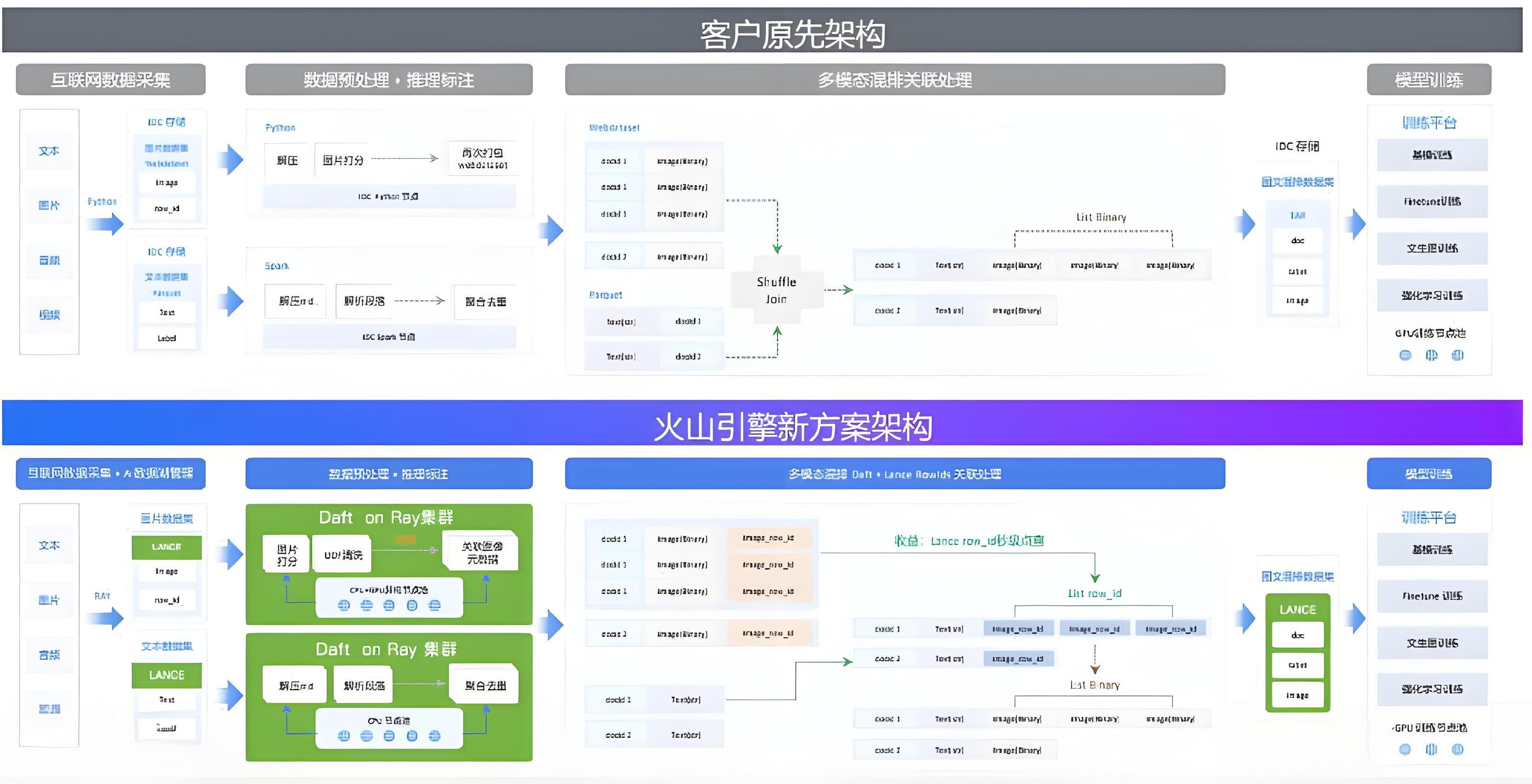Select first node icon in CPU+GPU heterogeneous pool
Viewport: 1532px width, 784px height.
tap(344, 605)
